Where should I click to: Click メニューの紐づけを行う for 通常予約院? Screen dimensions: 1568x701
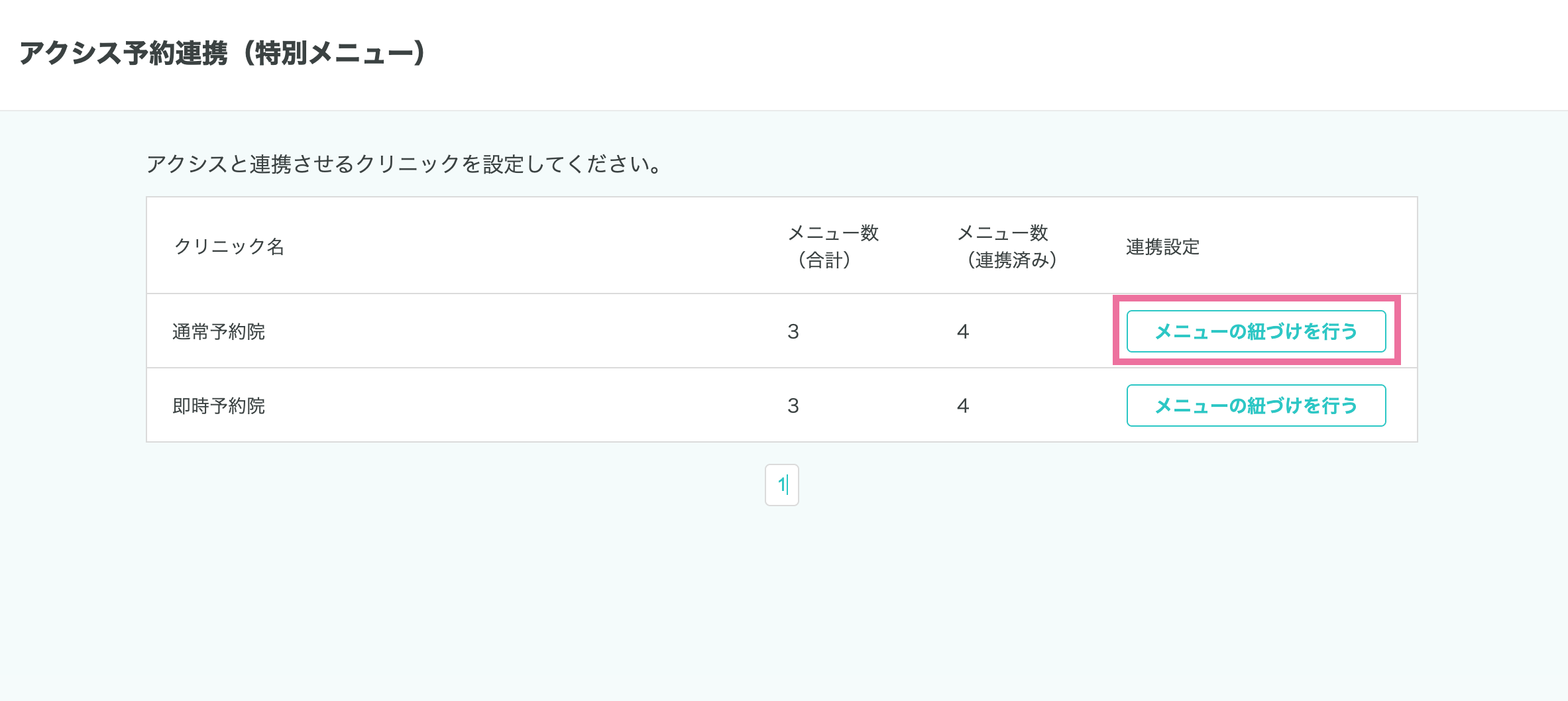coord(1256,331)
